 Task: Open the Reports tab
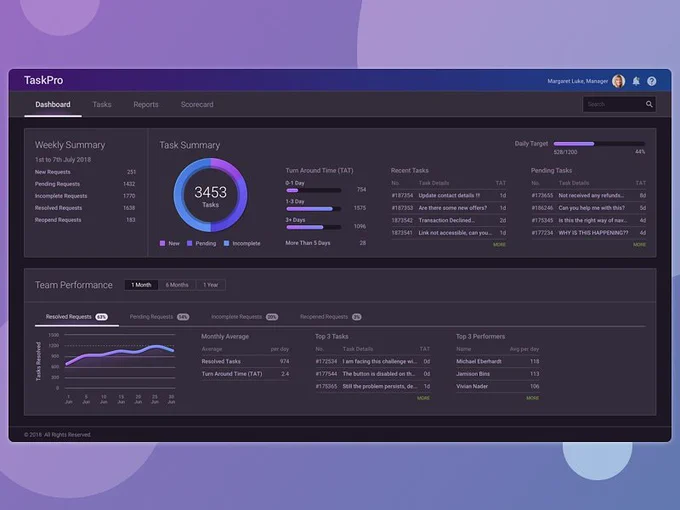click(146, 105)
